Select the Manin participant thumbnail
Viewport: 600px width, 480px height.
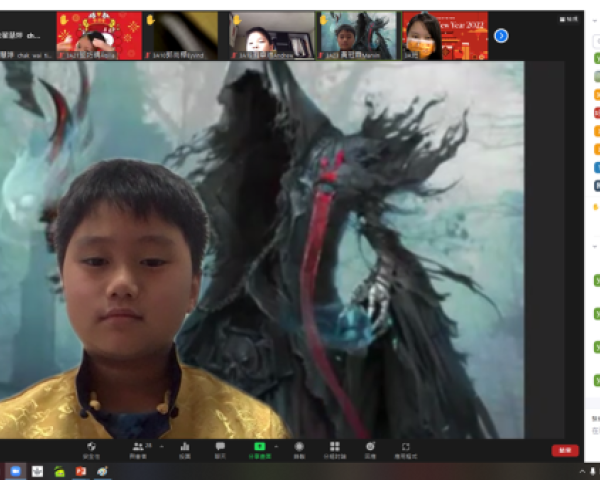point(358,36)
